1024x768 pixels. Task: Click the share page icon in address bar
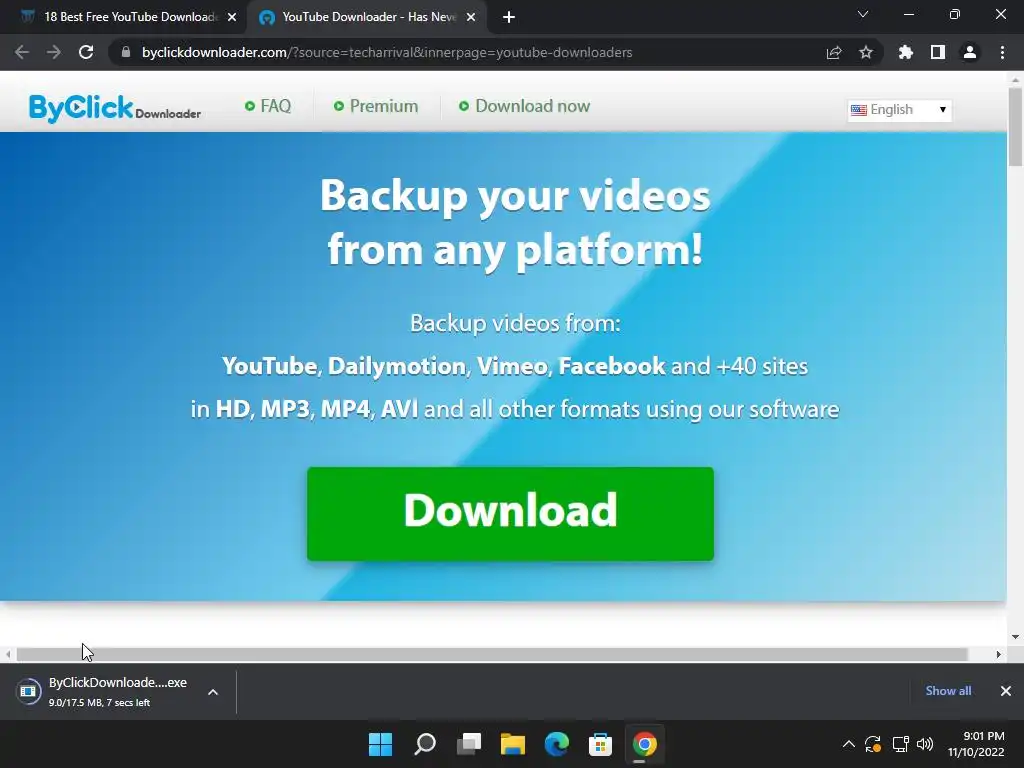click(833, 52)
